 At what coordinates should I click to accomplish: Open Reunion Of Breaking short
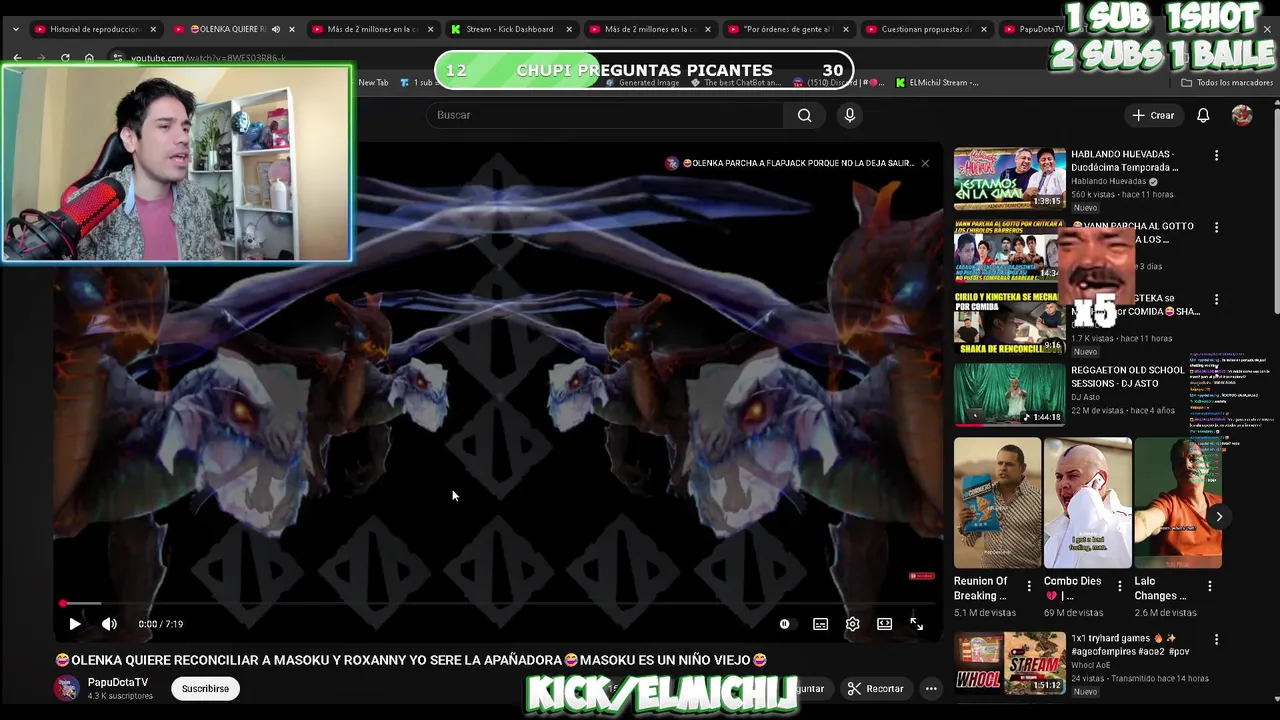pos(997,503)
